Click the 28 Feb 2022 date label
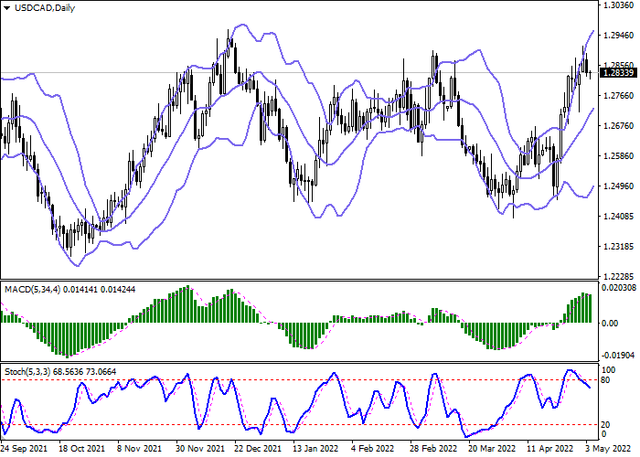The width and height of the screenshot is (640, 457). 434,450
